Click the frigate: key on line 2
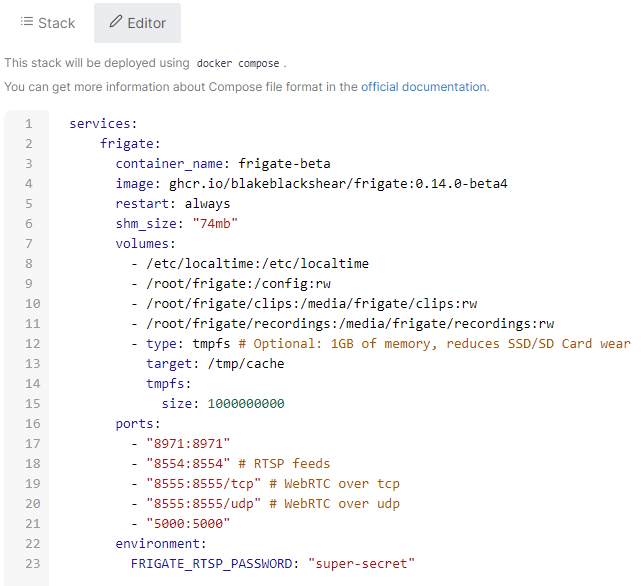Screen dimensions: 642x586 130,144
